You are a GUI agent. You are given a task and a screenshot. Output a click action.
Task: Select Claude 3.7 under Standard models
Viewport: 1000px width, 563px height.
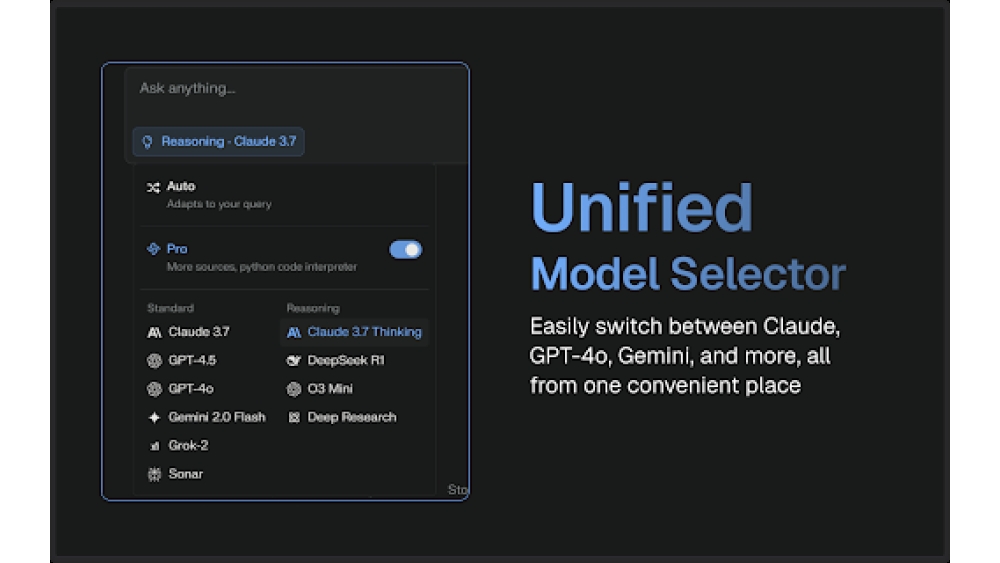[x=198, y=332]
